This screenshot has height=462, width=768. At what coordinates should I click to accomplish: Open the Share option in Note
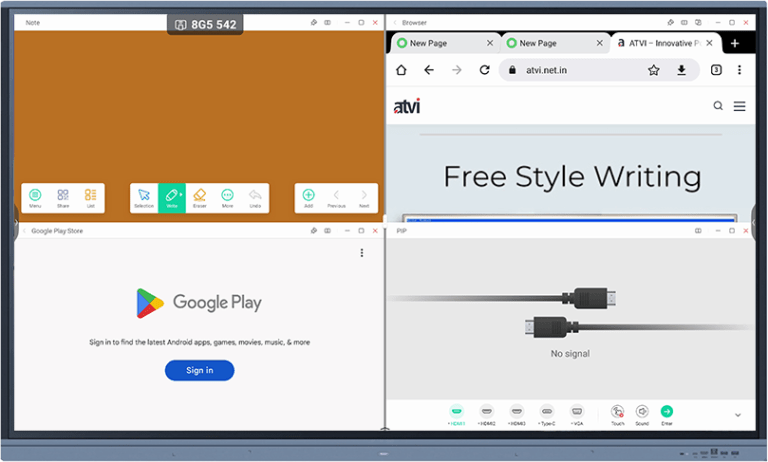point(63,197)
